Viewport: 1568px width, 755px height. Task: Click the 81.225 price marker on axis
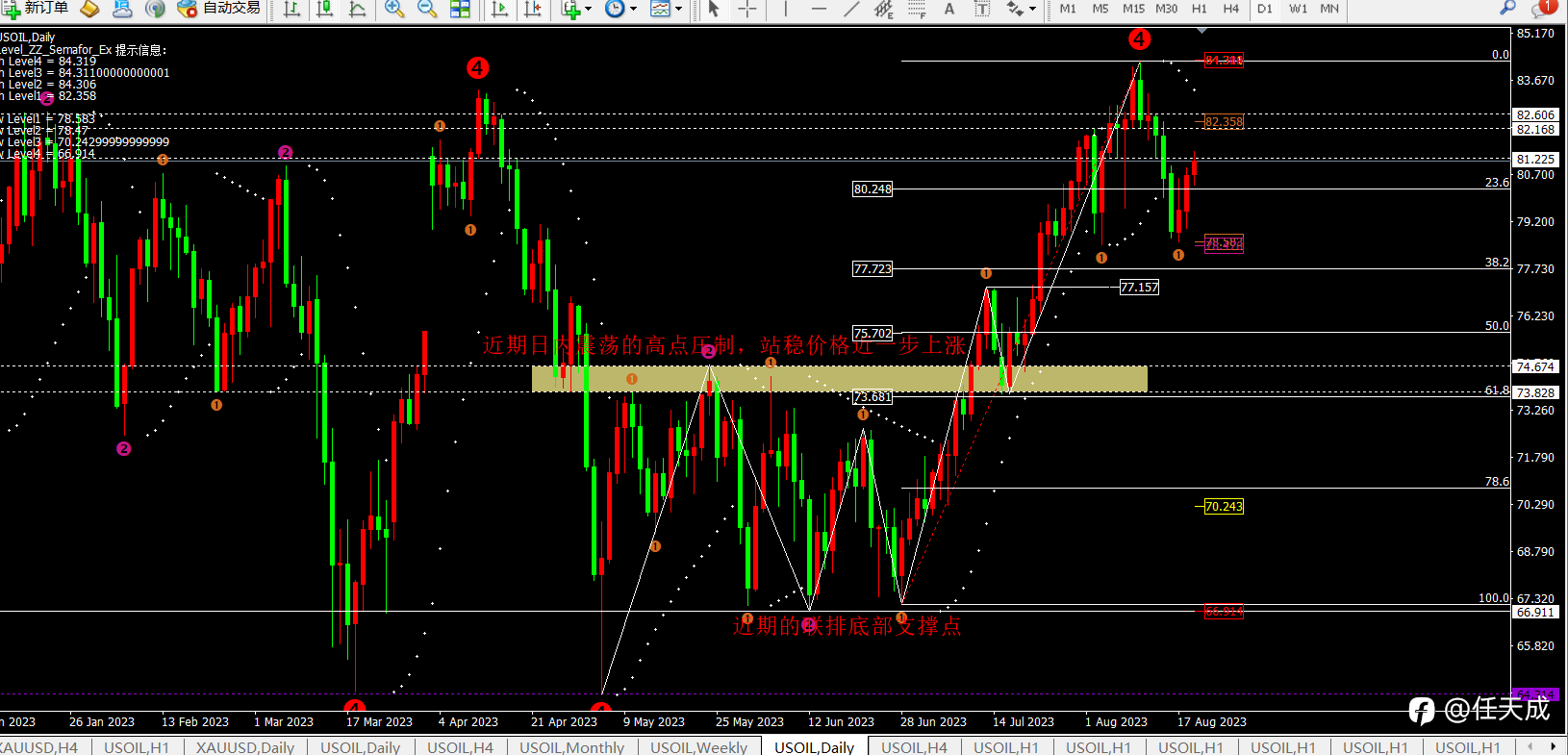point(1535,160)
